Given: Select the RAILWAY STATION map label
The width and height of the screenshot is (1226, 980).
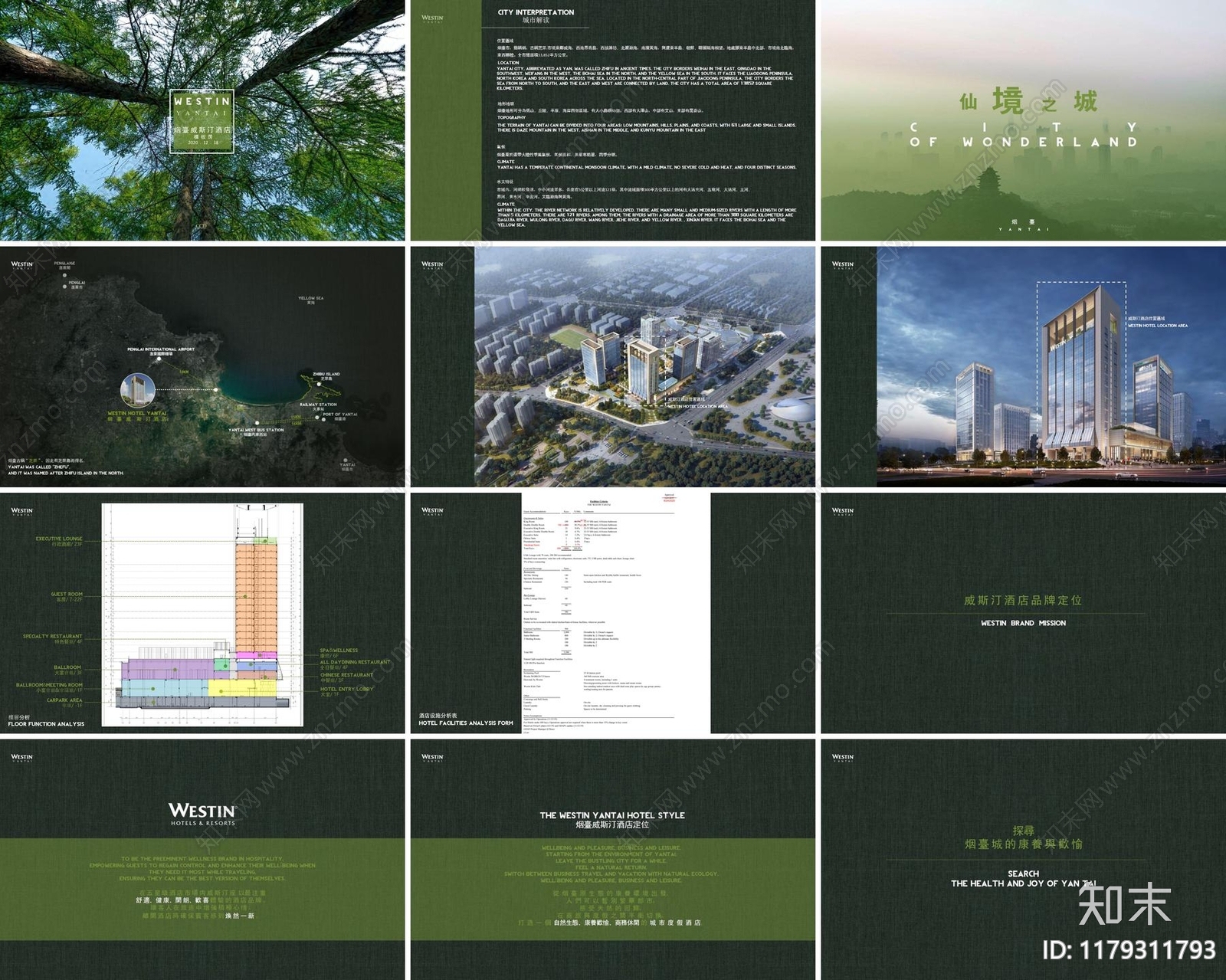Looking at the screenshot, I should 318,405.
